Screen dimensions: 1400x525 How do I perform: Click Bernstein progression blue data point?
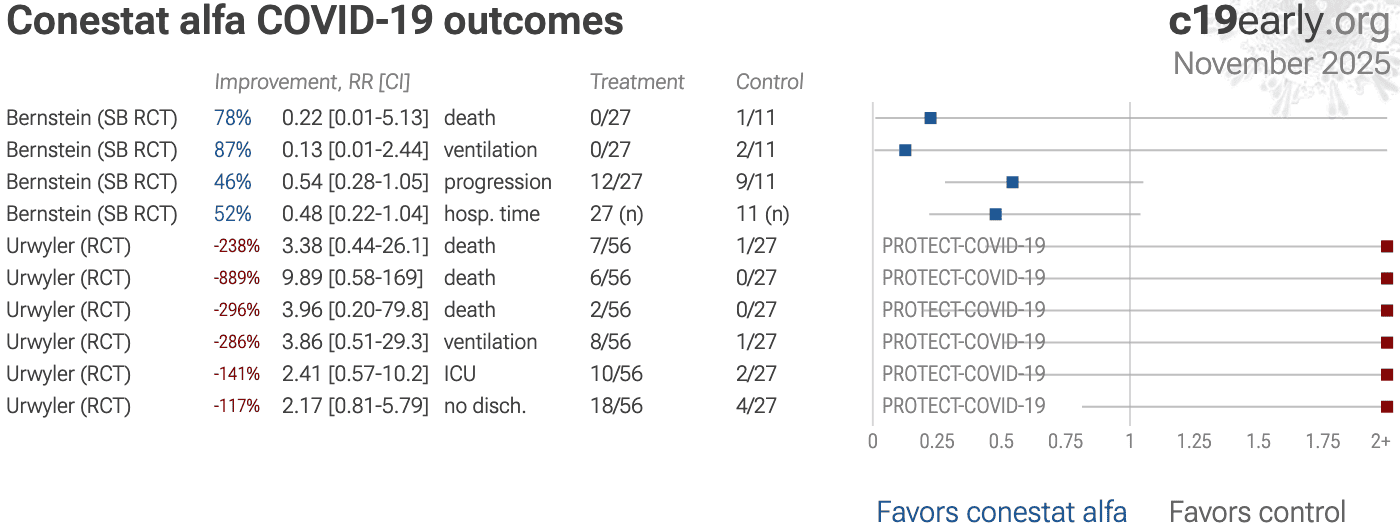point(1012,182)
